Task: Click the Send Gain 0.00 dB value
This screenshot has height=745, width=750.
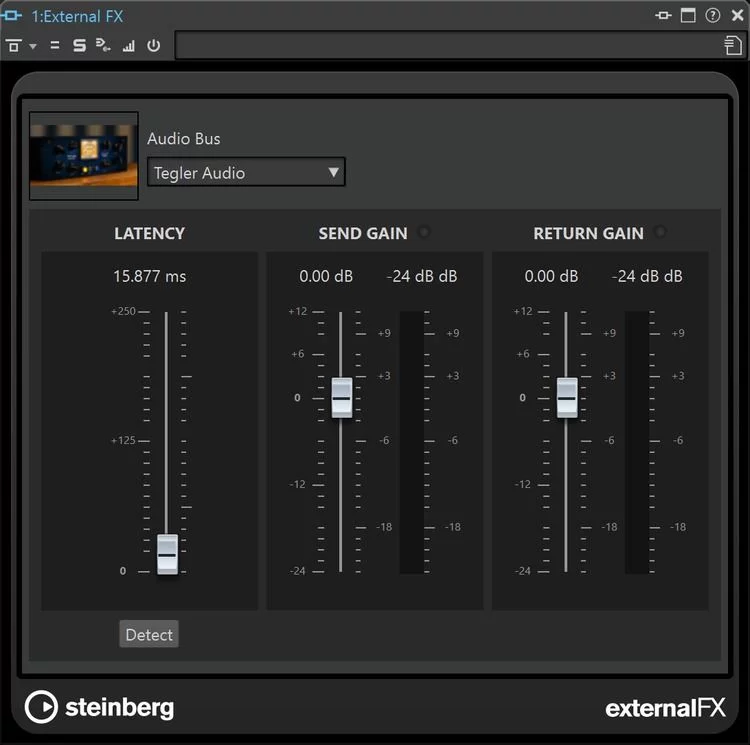Action: (x=326, y=276)
